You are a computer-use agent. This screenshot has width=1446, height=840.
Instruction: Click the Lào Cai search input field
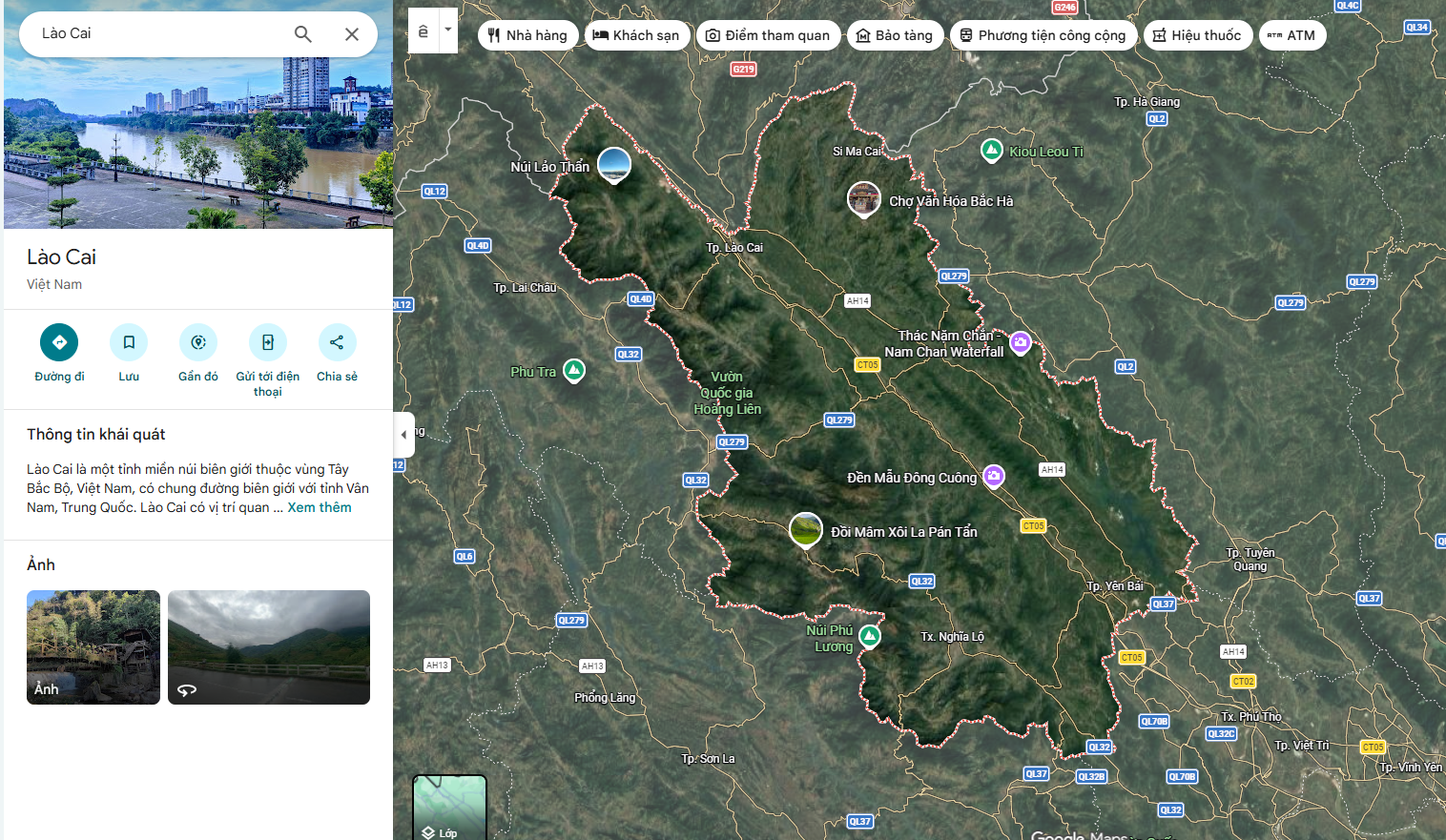[x=157, y=34]
